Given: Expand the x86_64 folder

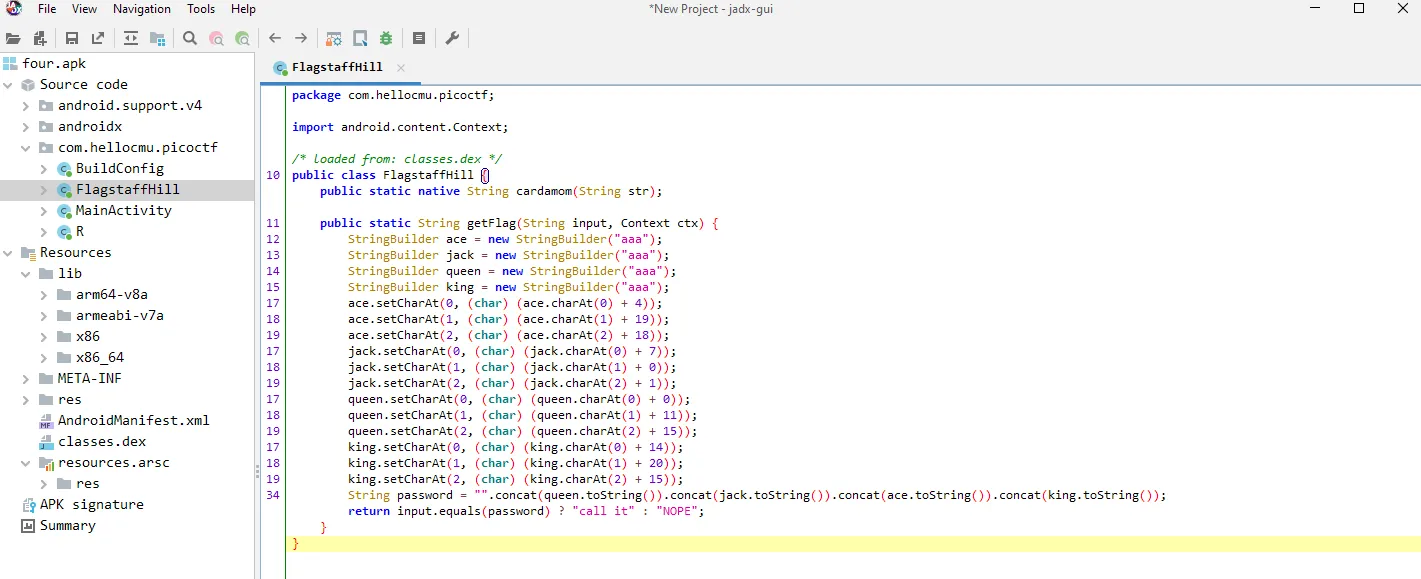Looking at the screenshot, I should [45, 358].
